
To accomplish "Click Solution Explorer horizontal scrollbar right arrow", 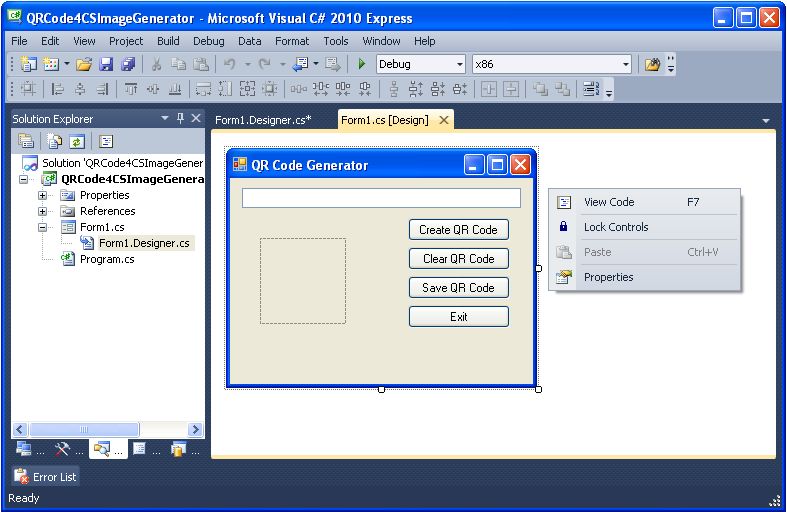I will coord(195,430).
